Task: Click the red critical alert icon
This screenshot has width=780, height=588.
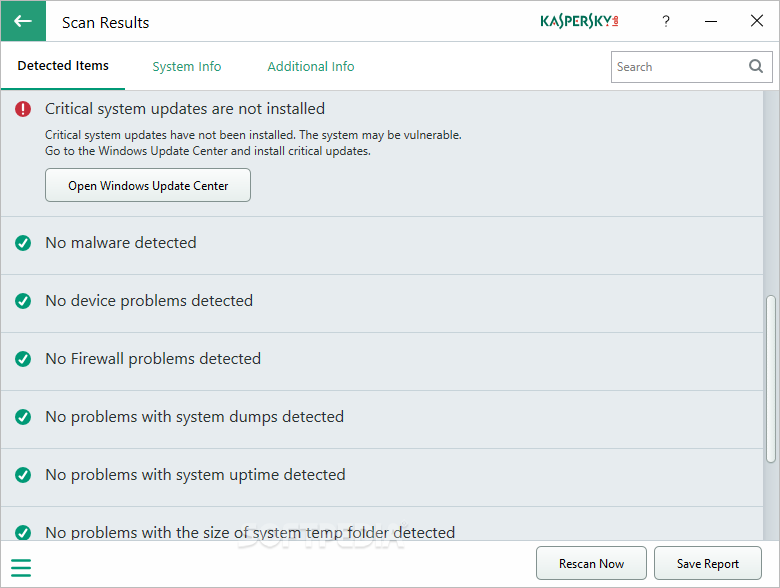Action: coord(23,109)
